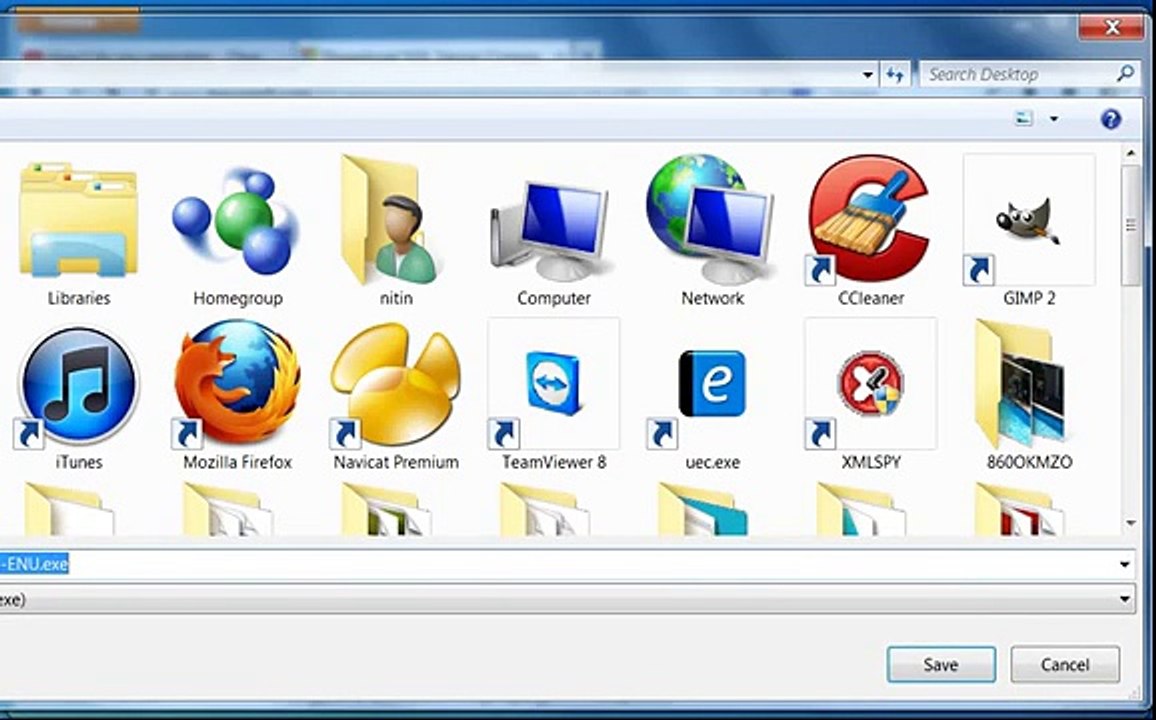Click the "Homegroup" label text
The image size is (1156, 720).
237,298
